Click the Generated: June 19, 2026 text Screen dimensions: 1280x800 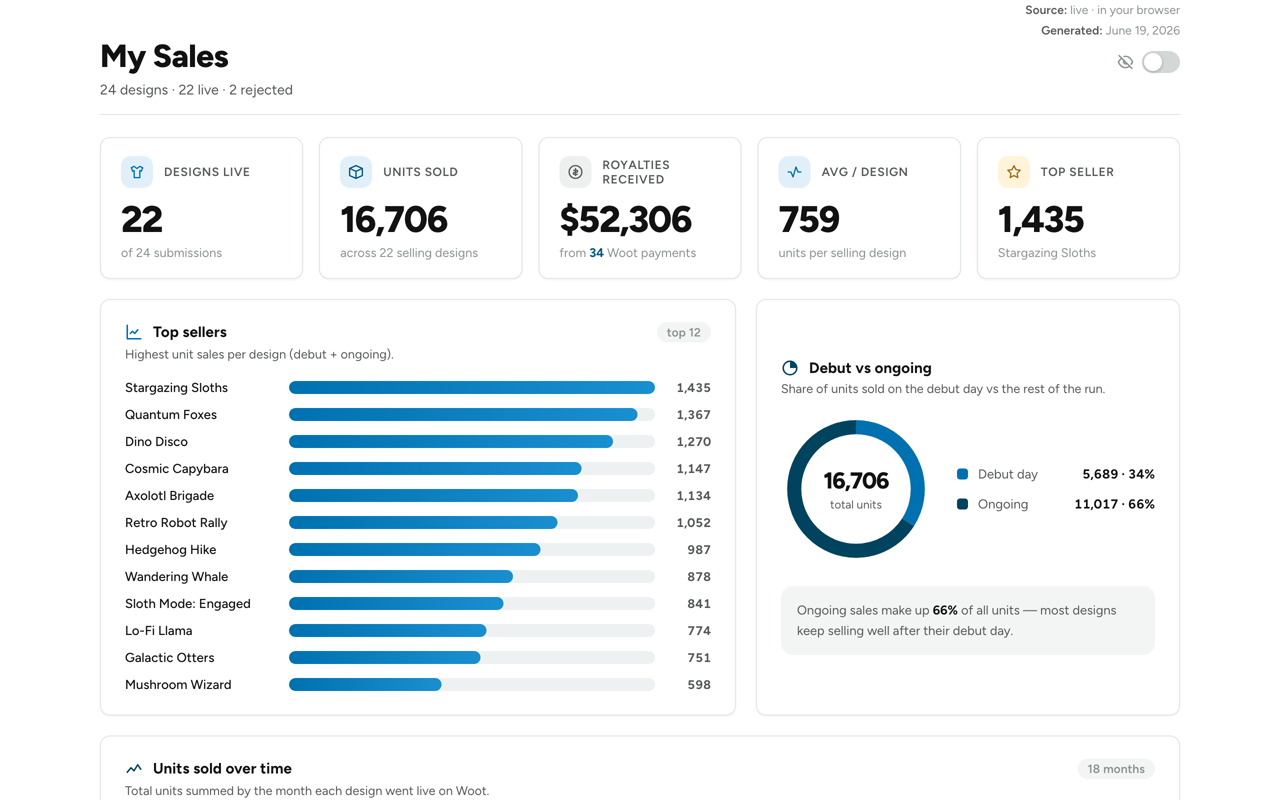pyautogui.click(x=1110, y=31)
